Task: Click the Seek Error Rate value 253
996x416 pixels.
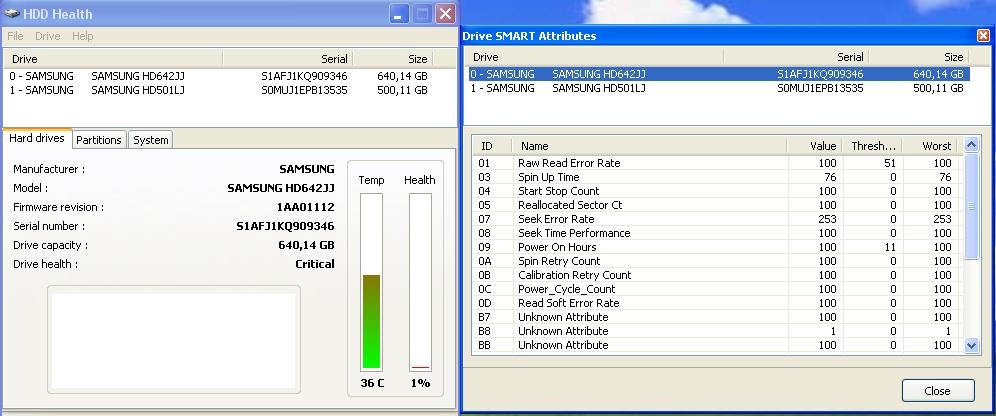Action: click(x=827, y=219)
